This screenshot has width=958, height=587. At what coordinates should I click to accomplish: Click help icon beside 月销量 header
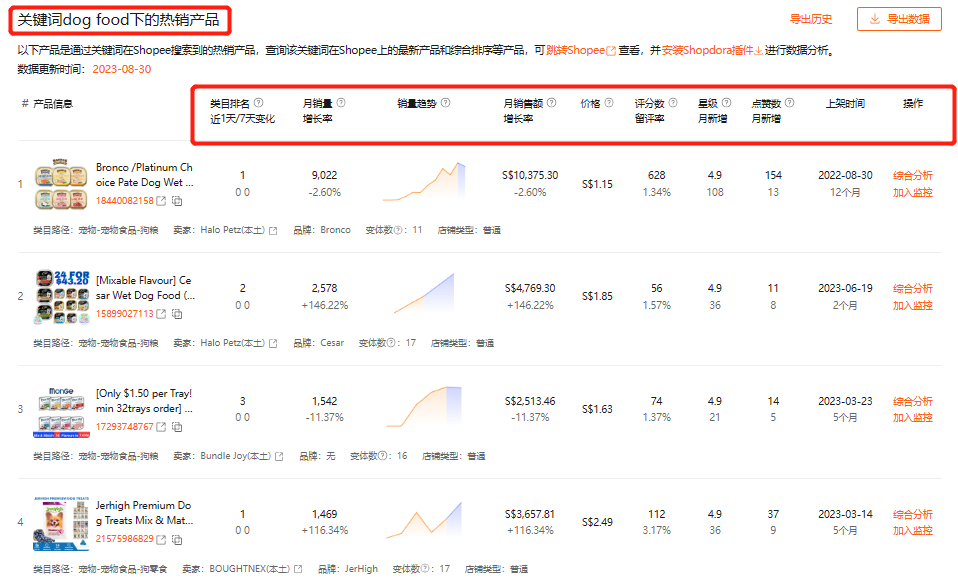pyautogui.click(x=341, y=103)
